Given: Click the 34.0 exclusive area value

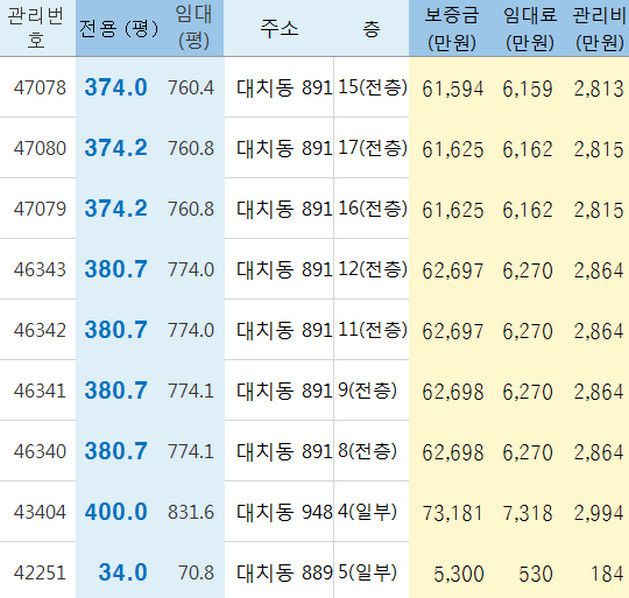Looking at the screenshot, I should pos(123,573).
